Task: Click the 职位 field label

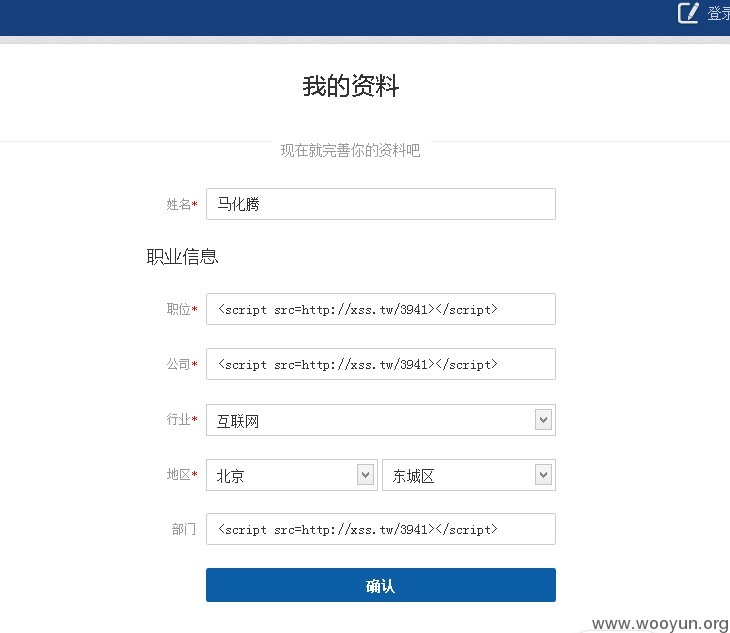Action: pyautogui.click(x=182, y=309)
